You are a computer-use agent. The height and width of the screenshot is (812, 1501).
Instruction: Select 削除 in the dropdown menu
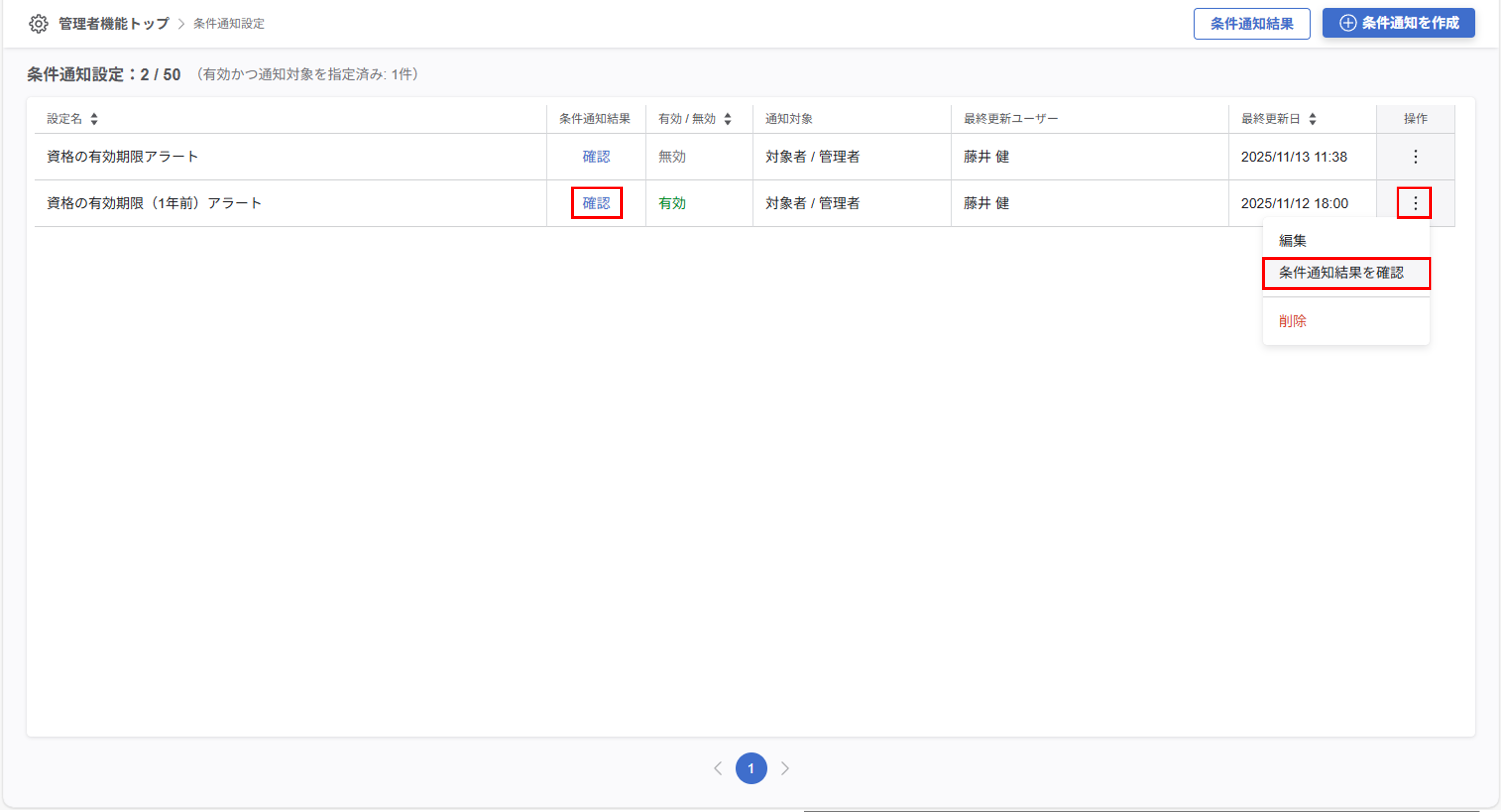tap(1293, 321)
